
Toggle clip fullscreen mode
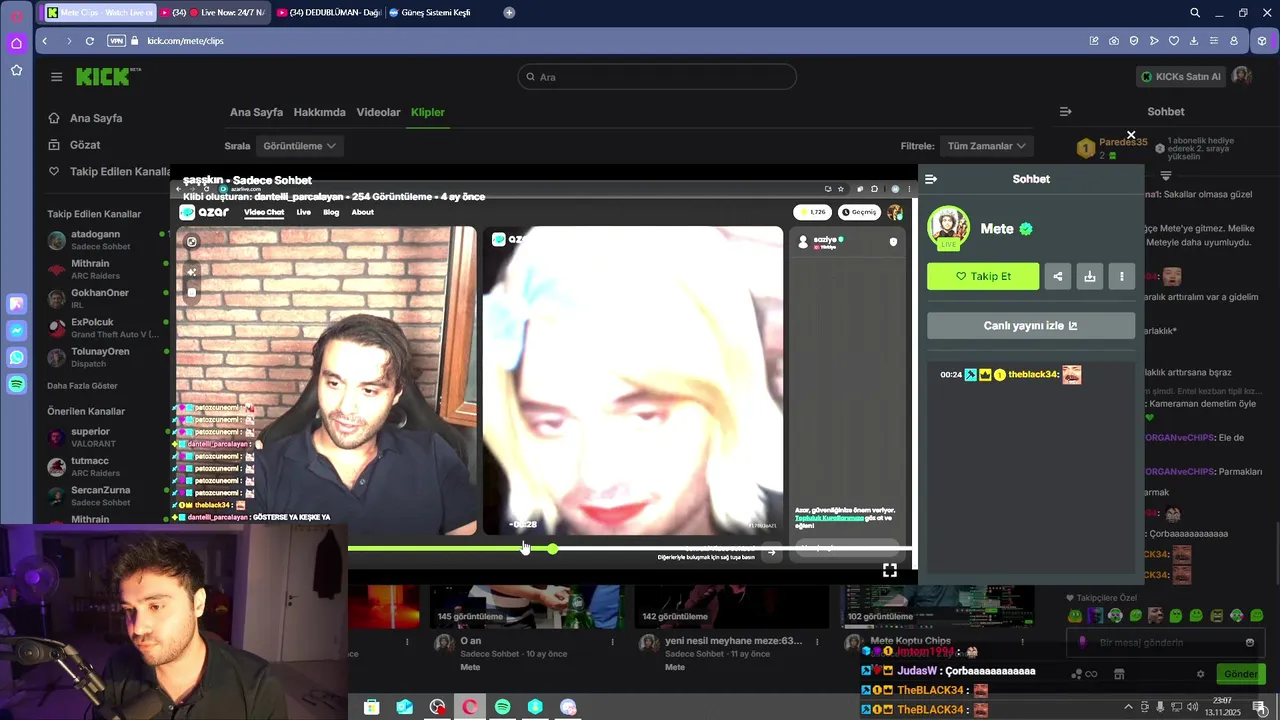coord(889,570)
